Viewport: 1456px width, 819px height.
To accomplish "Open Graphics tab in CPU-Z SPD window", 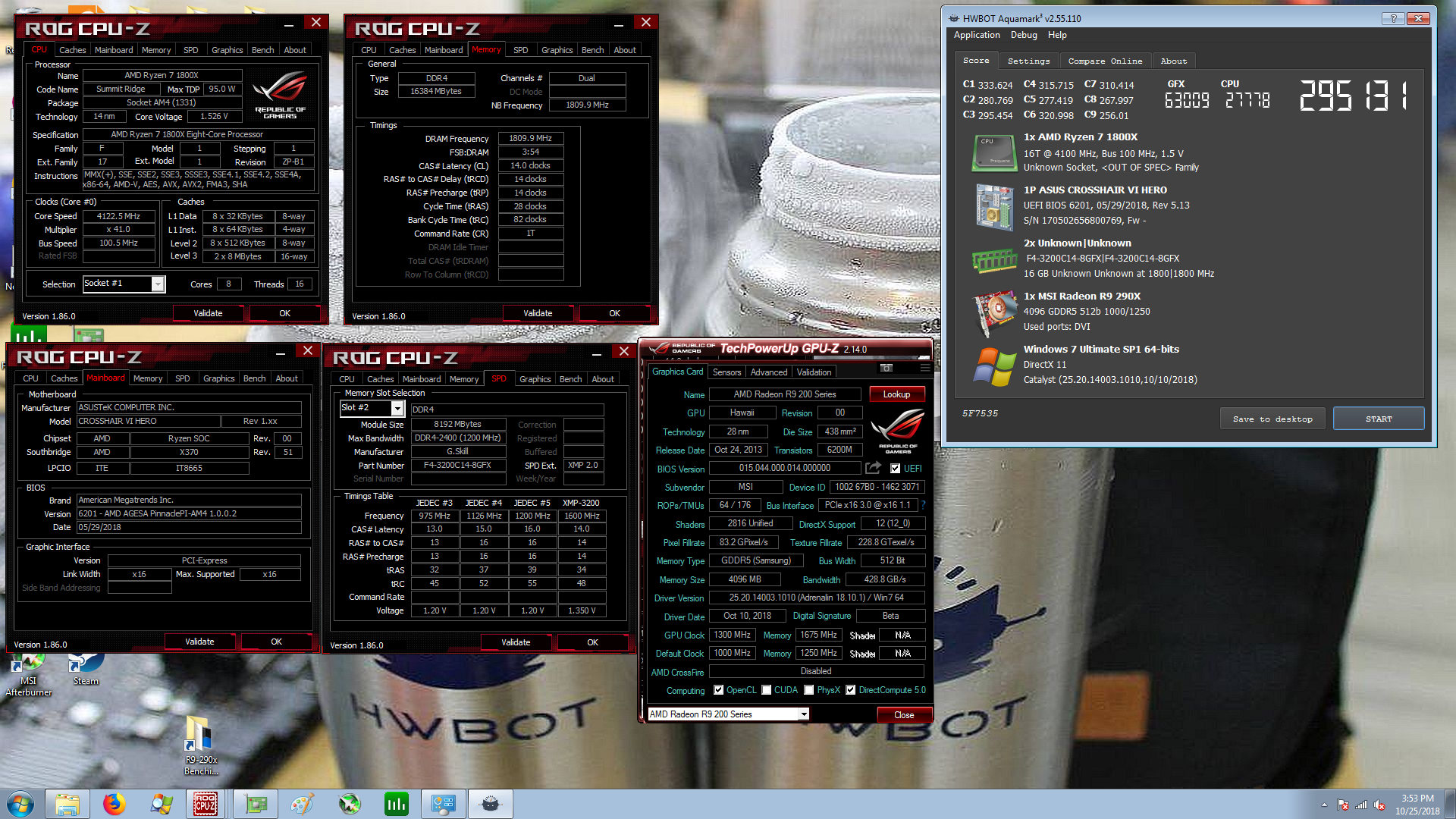I will (x=535, y=379).
